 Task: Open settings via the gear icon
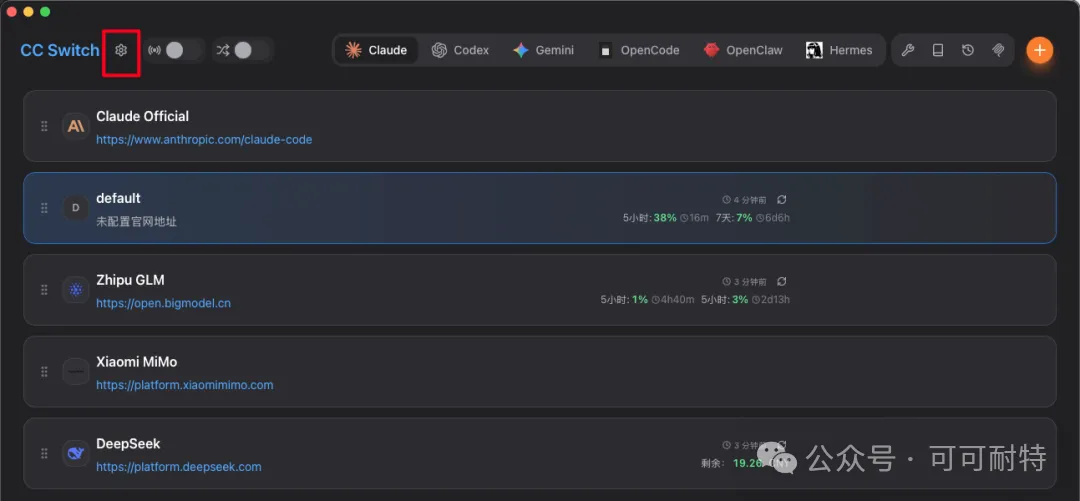121,50
